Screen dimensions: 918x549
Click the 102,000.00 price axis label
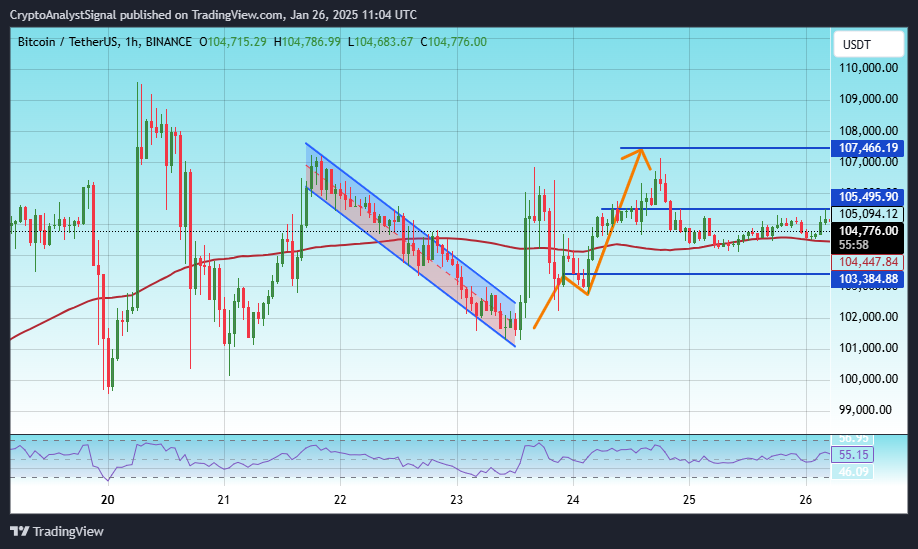(868, 317)
